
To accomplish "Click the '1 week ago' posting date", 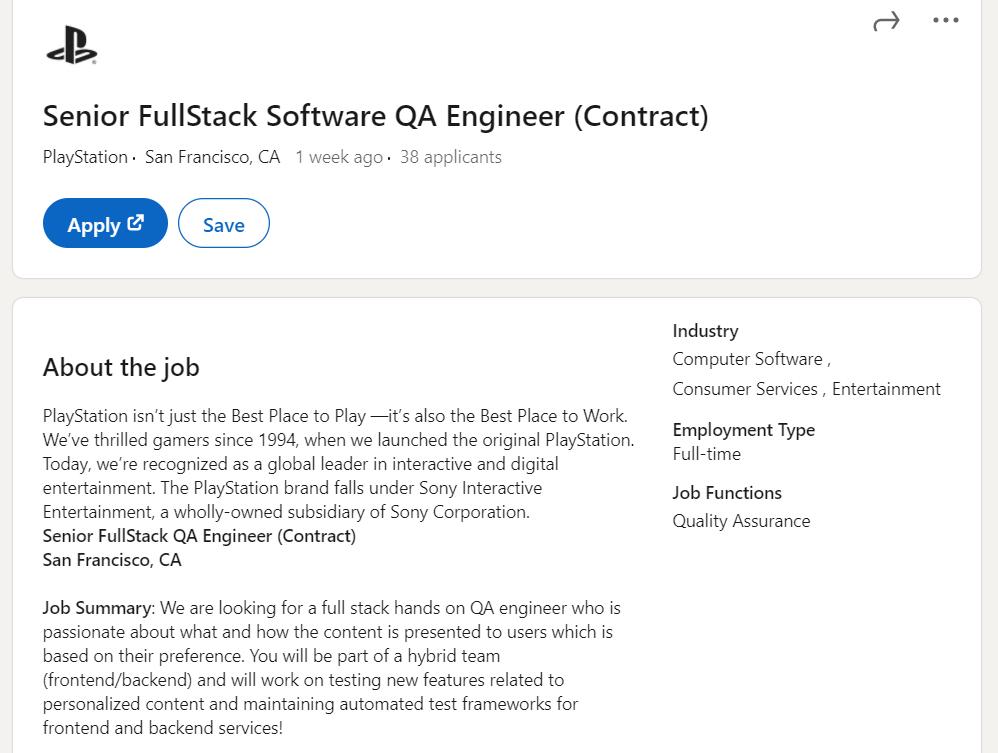I will click(x=339, y=157).
